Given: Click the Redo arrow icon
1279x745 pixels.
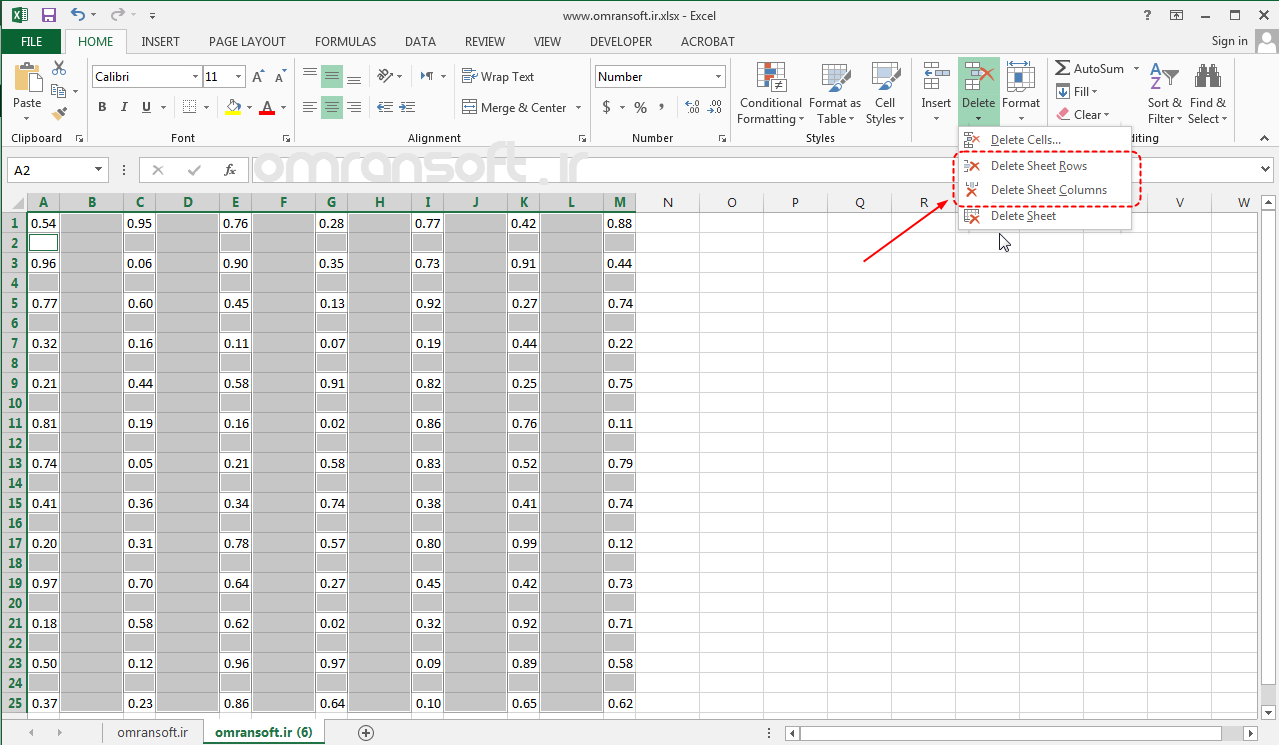Looking at the screenshot, I should (118, 16).
